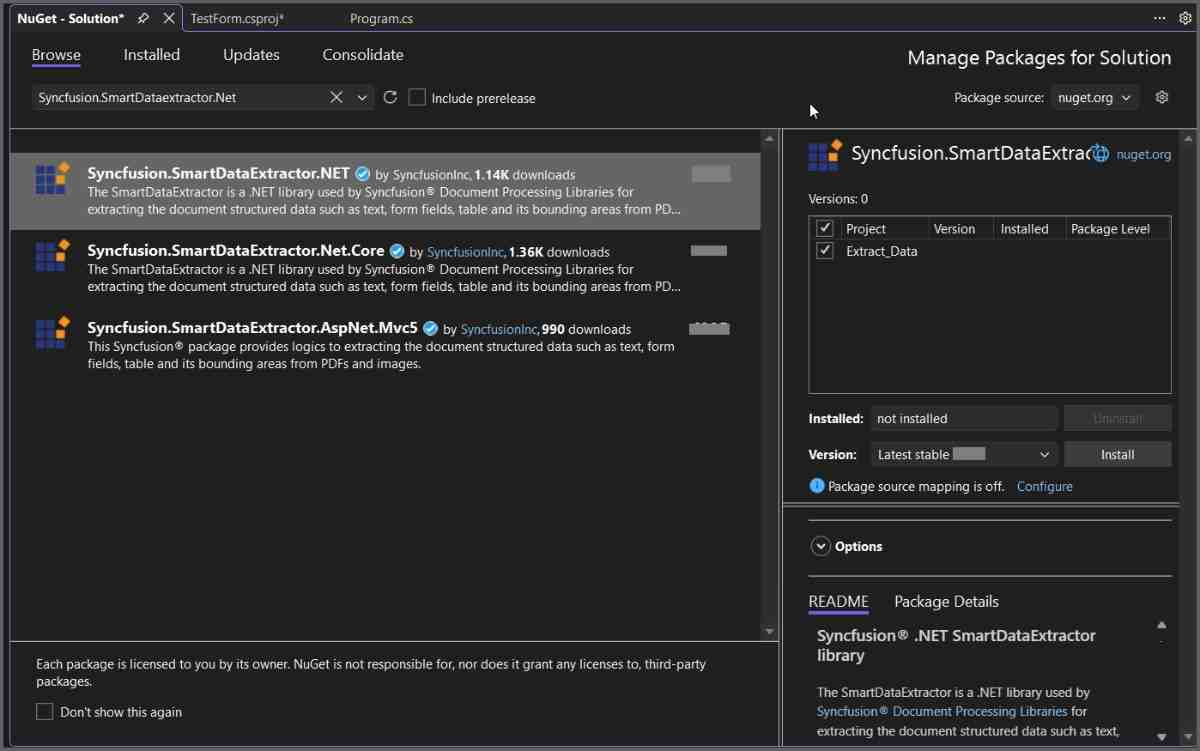Open Package source nuget.org dropdown
Viewport: 1200px width, 751px height.
(x=1095, y=97)
